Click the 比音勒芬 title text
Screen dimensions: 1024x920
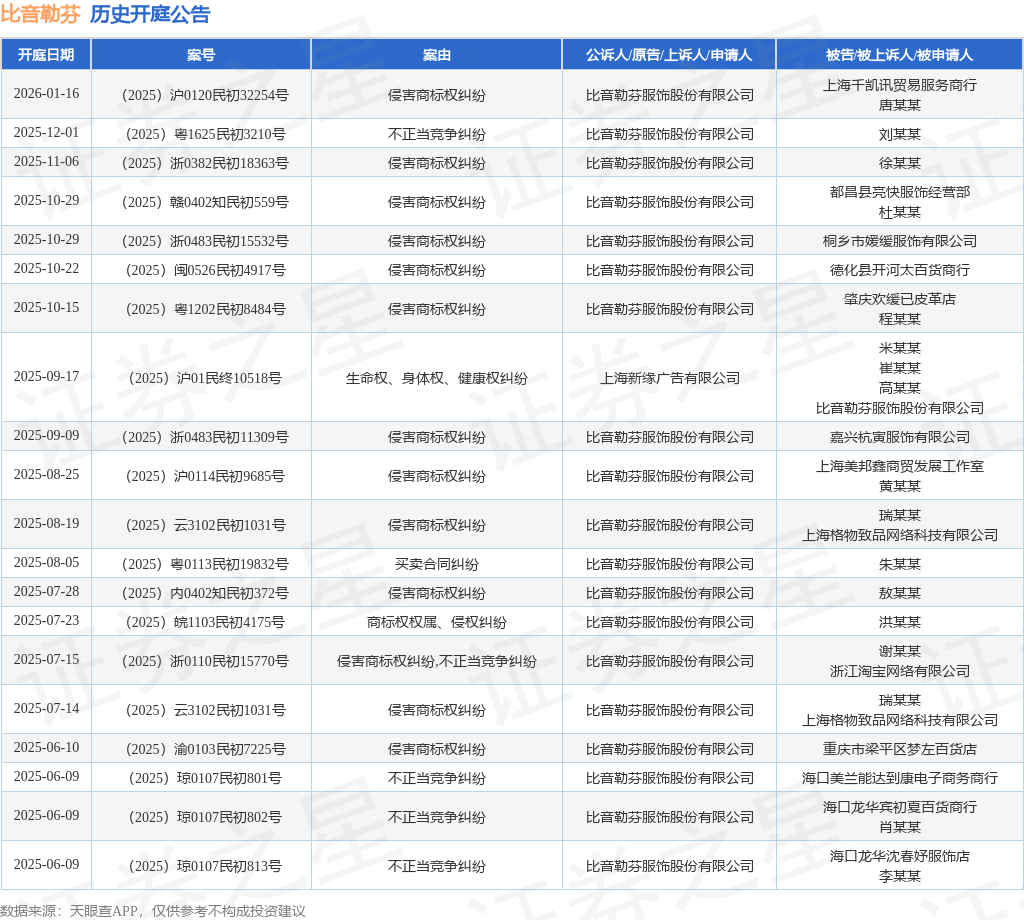[40, 14]
